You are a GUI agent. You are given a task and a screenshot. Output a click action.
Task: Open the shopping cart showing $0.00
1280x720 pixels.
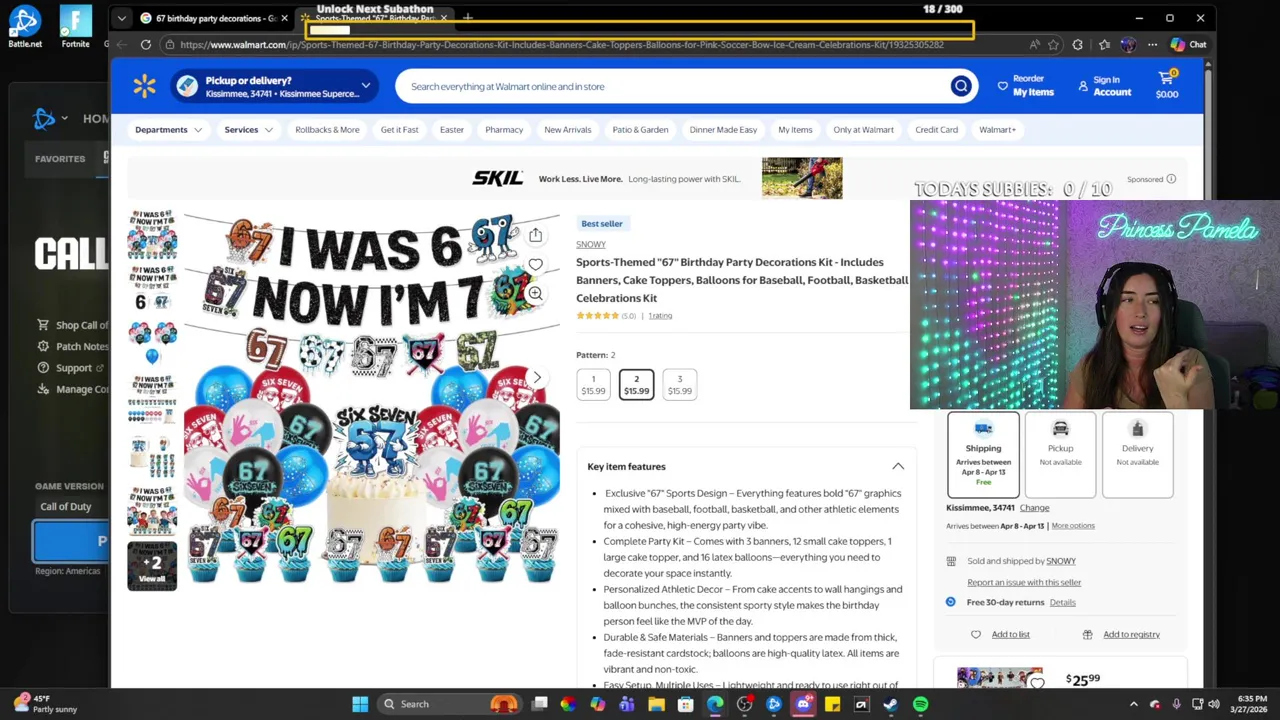tap(1167, 85)
